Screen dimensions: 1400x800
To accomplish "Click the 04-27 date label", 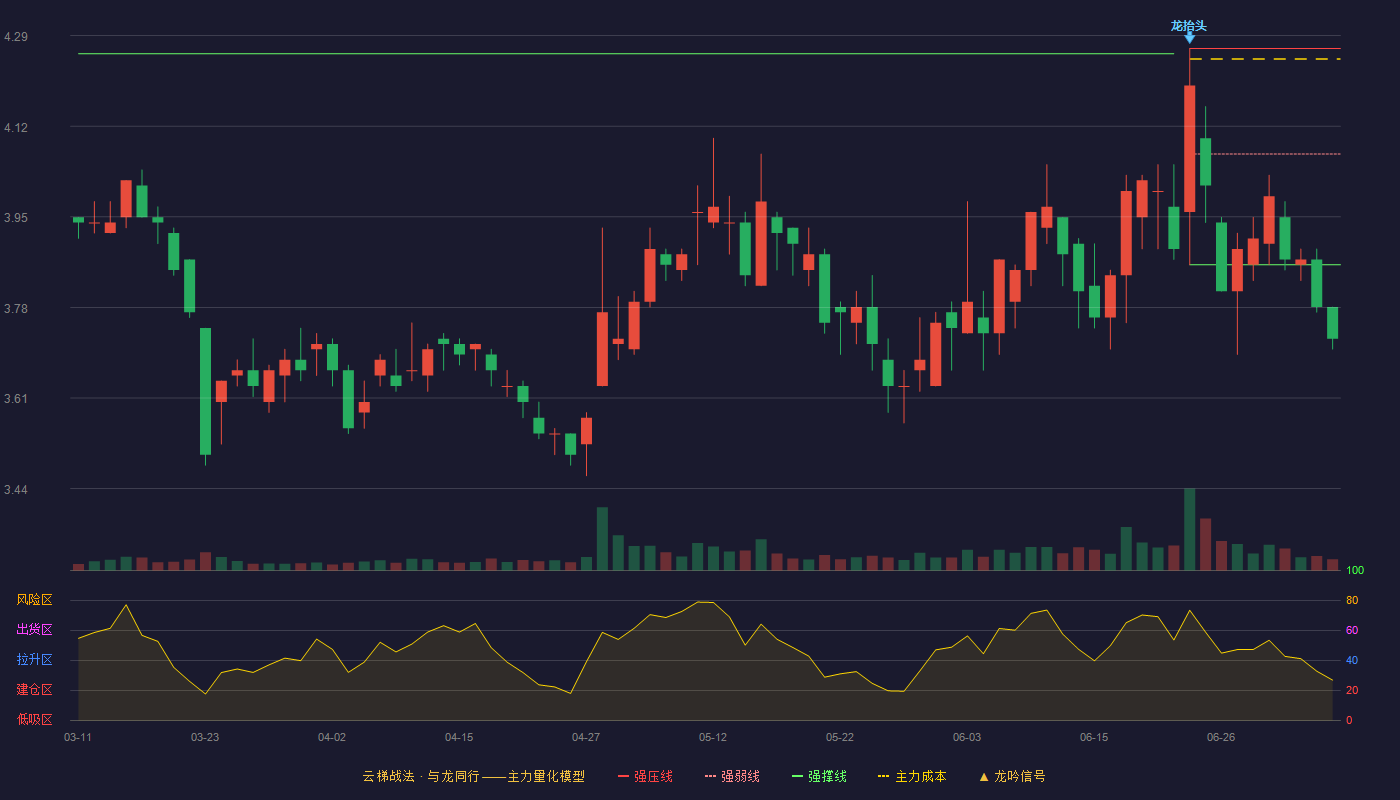I will tap(586, 737).
